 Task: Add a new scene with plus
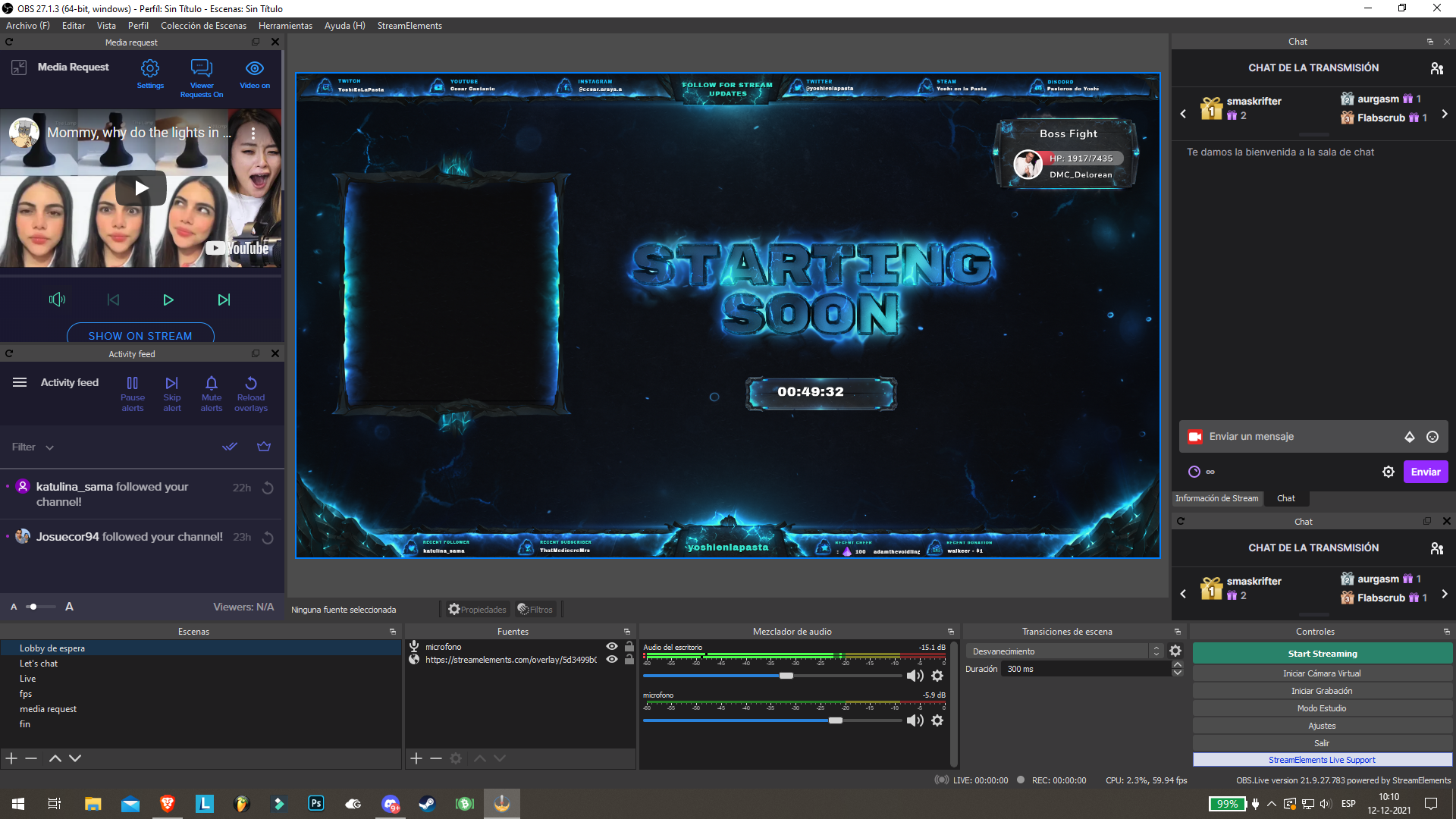pos(11,758)
